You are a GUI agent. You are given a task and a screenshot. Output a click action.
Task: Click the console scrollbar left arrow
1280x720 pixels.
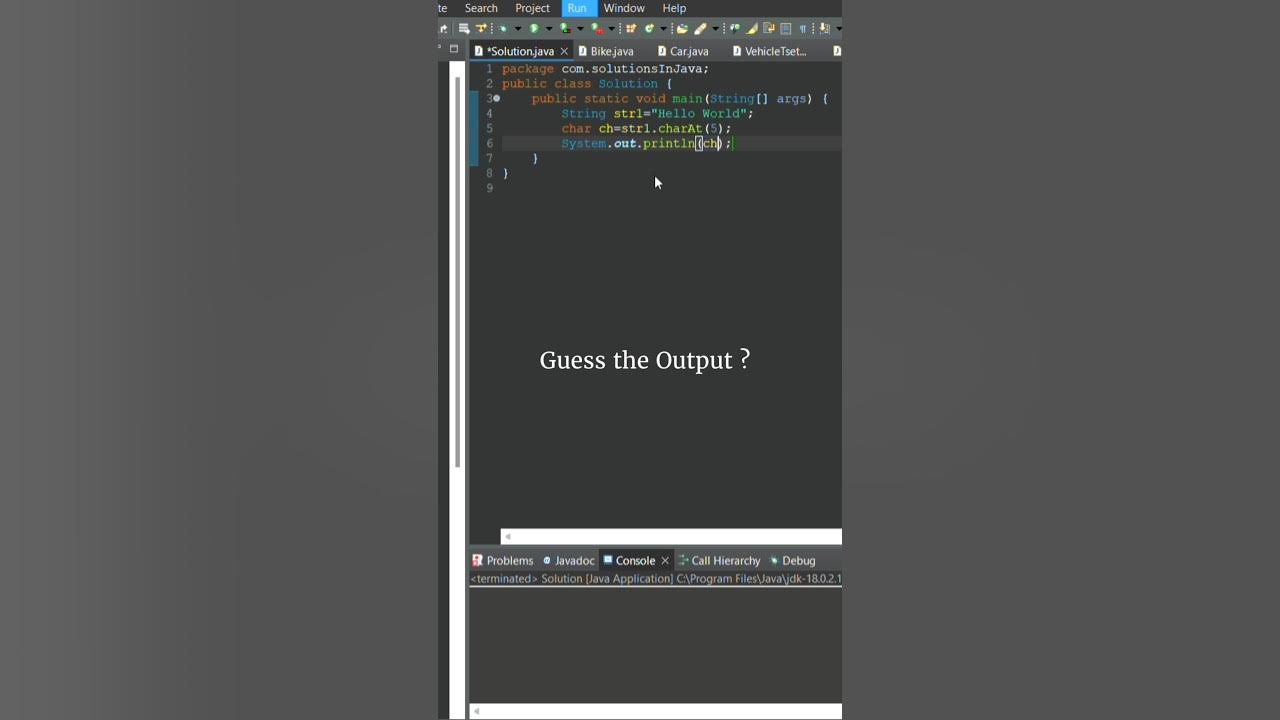point(476,711)
